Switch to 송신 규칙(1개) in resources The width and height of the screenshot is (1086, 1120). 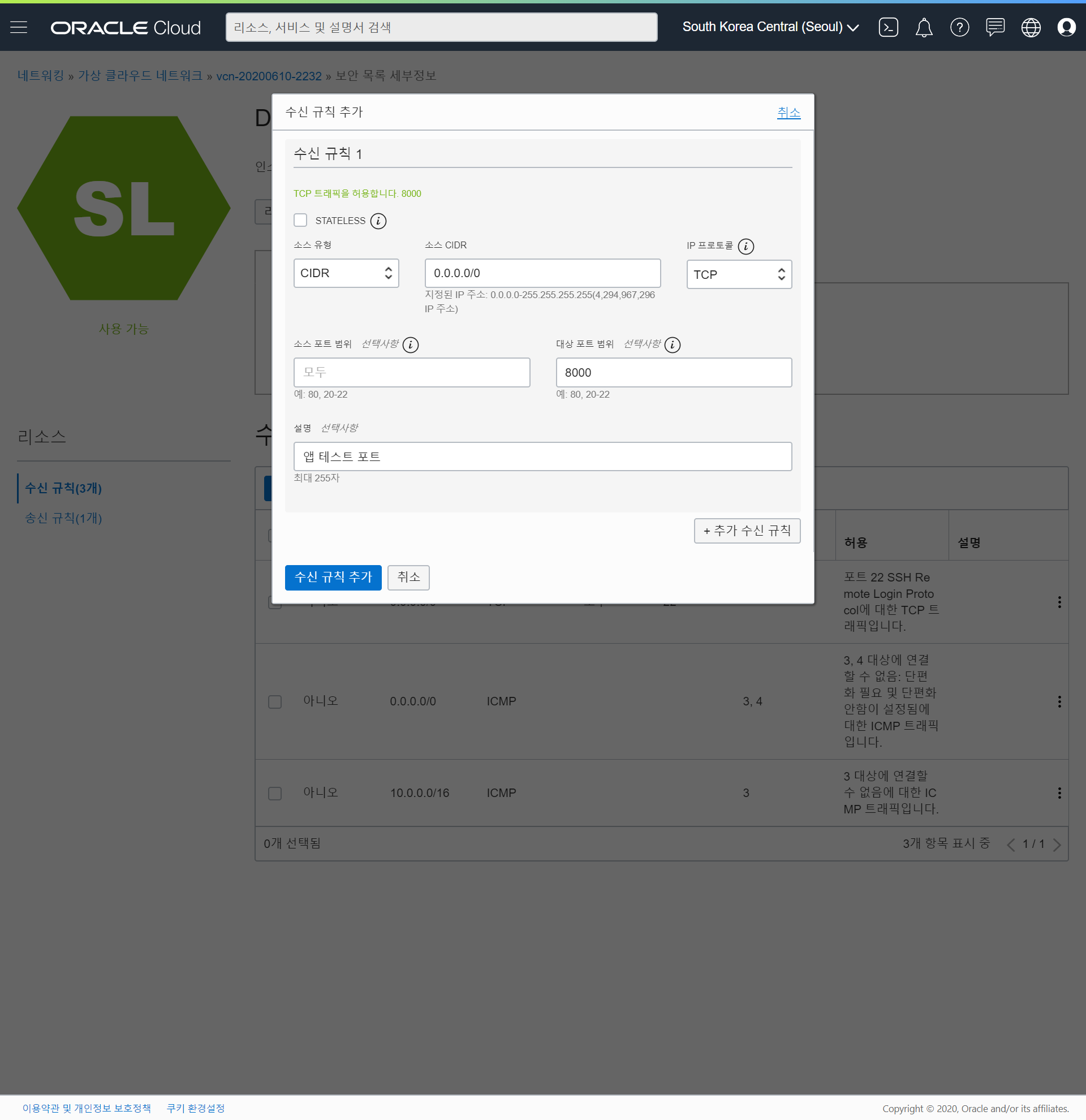pyautogui.click(x=63, y=518)
